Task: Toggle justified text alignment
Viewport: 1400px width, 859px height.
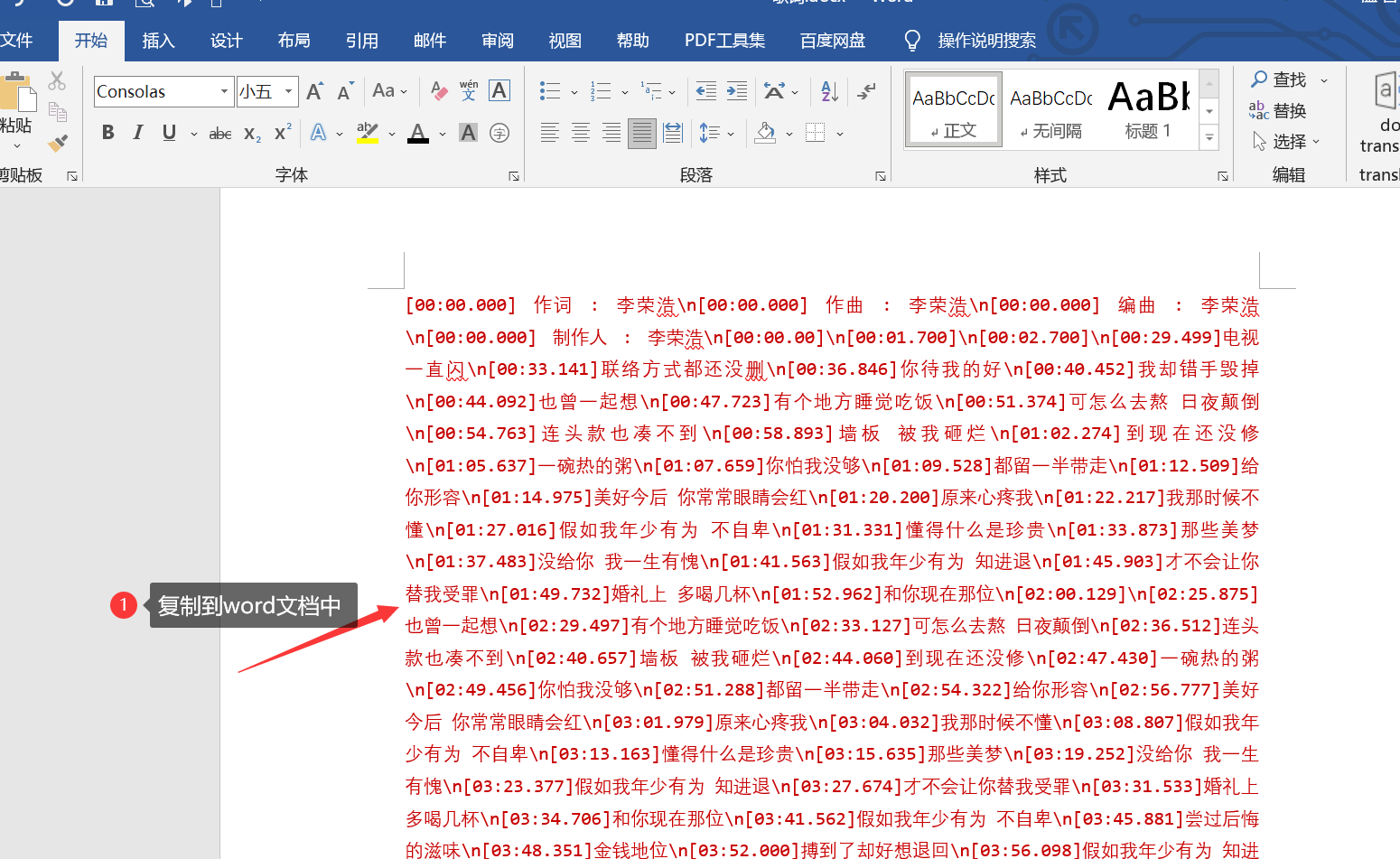Action: [x=642, y=134]
